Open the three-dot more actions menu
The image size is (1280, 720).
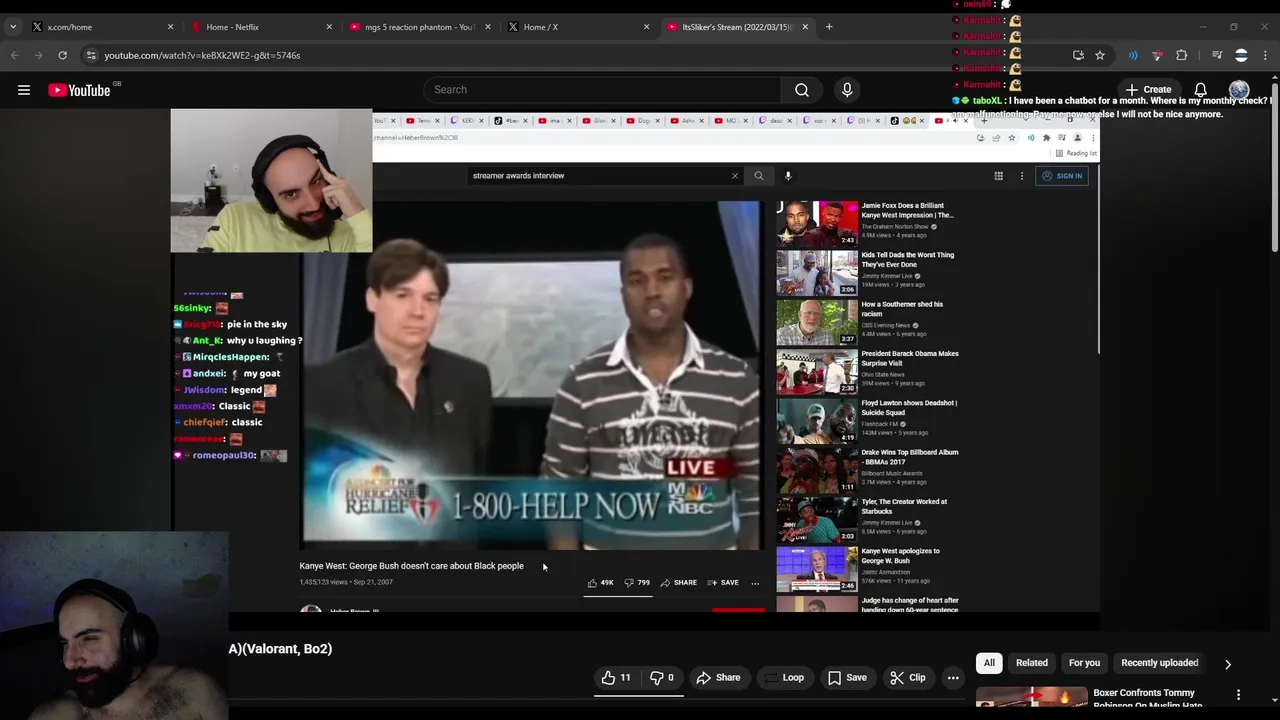(x=953, y=678)
